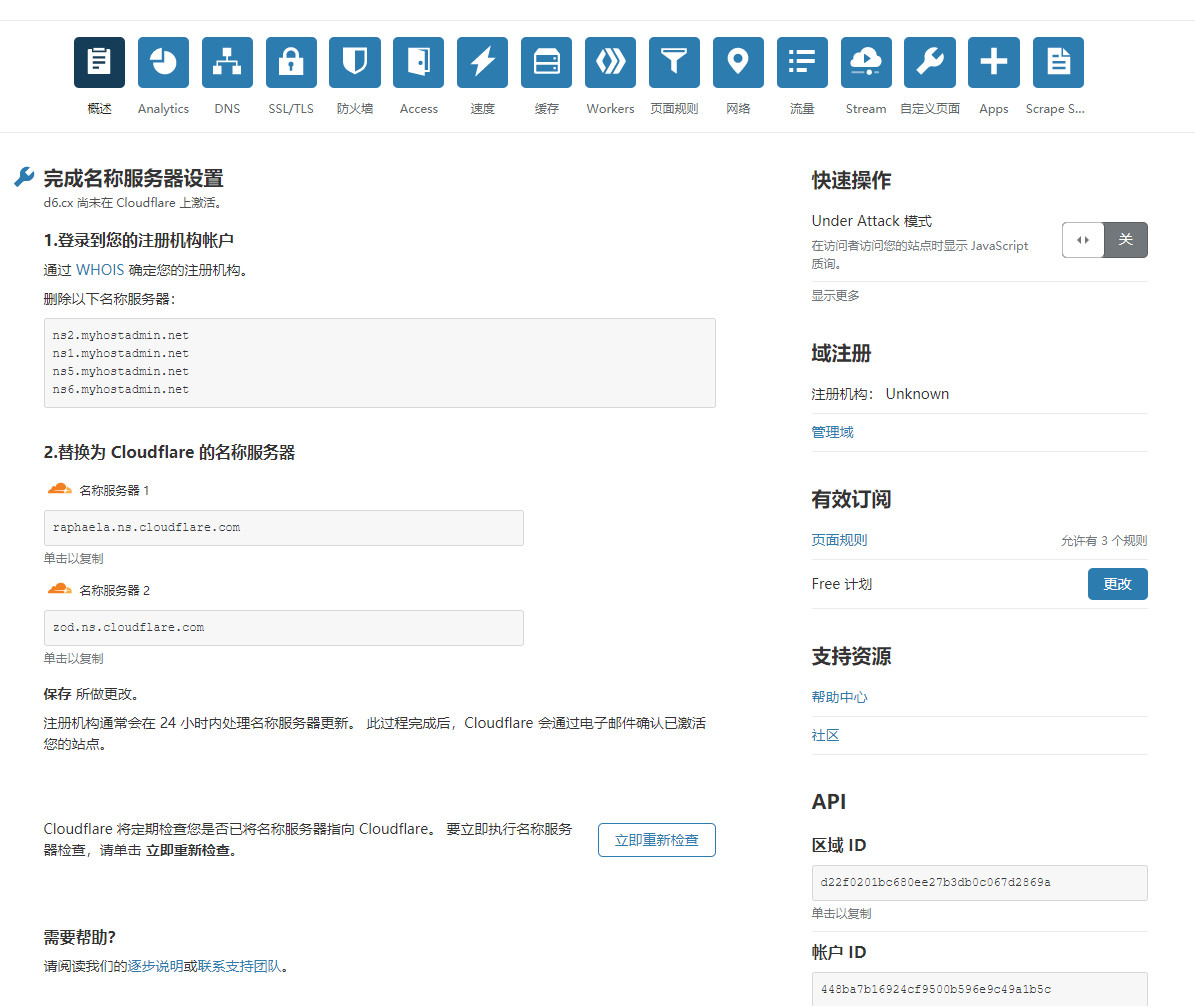The height and width of the screenshot is (1006, 1195).
Task: Click the 立即重新检查 button
Action: (657, 840)
